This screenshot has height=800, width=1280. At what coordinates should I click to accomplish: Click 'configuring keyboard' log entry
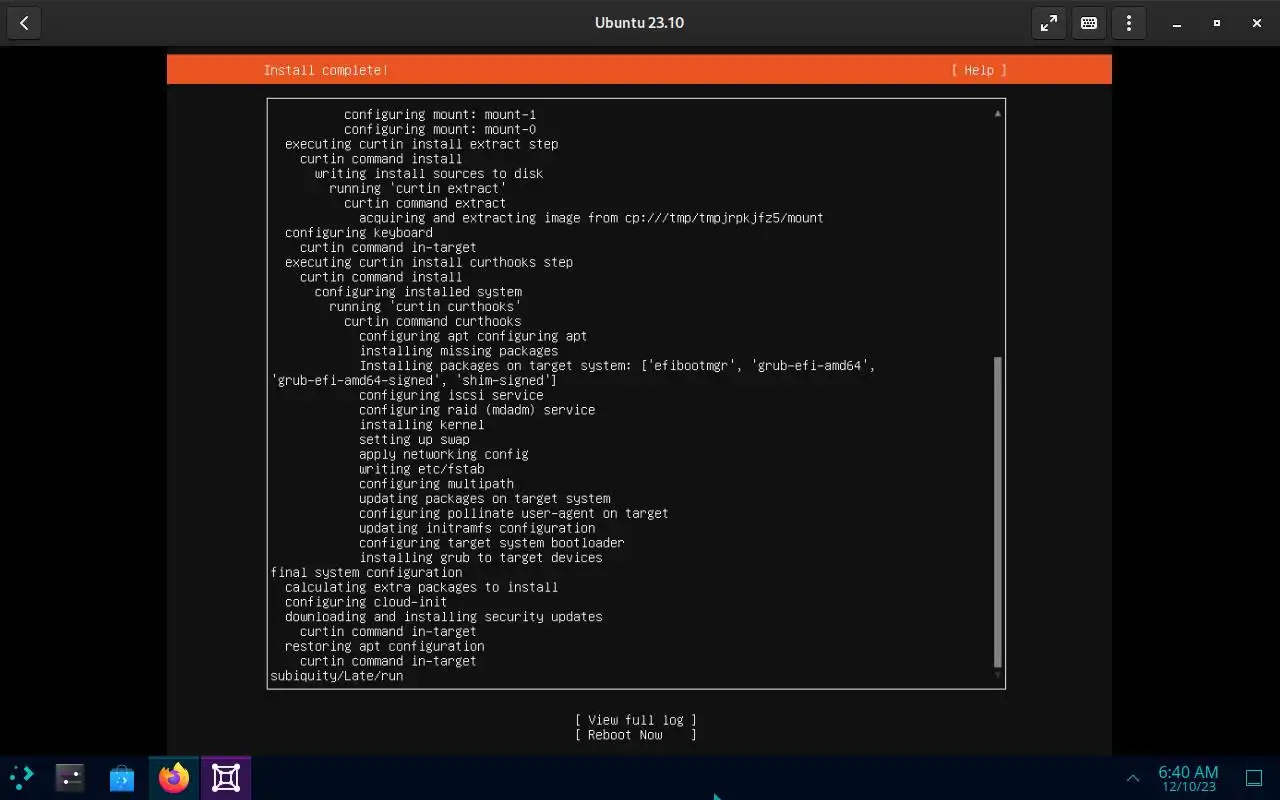(x=359, y=233)
